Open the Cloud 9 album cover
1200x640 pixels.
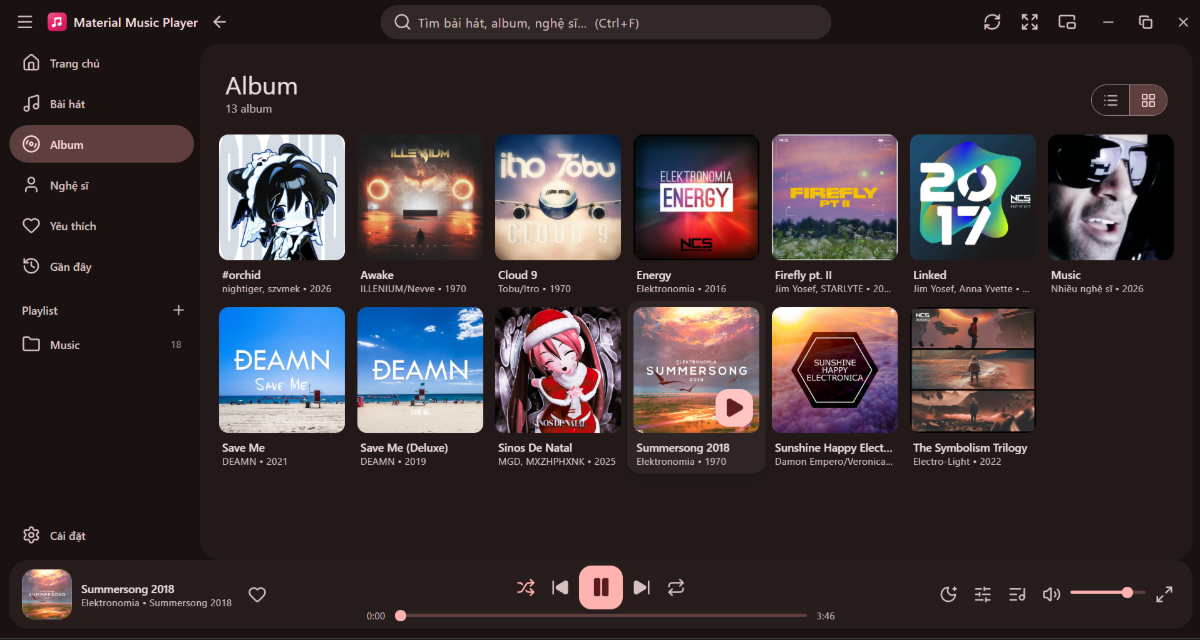558,197
